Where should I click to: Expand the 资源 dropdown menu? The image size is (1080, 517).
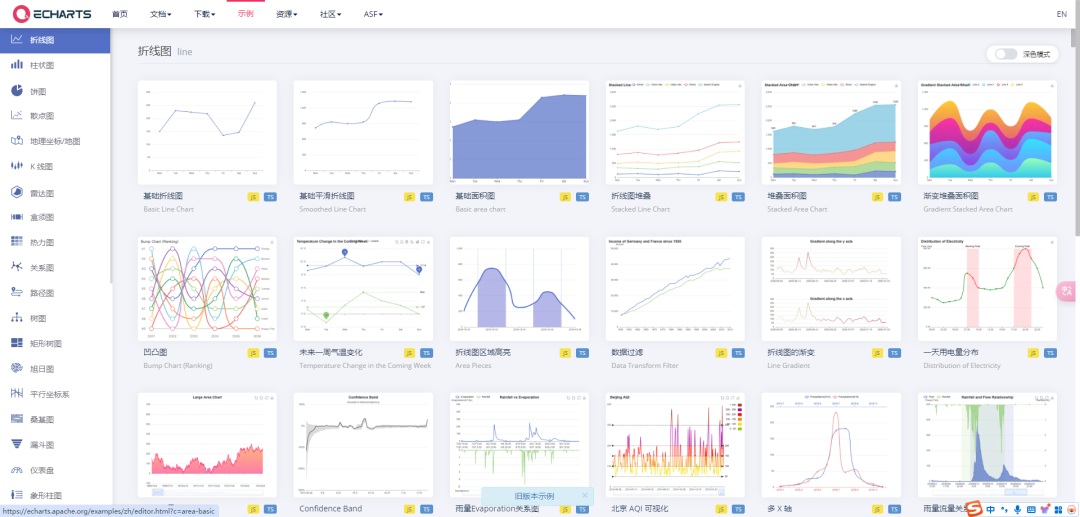click(x=287, y=14)
